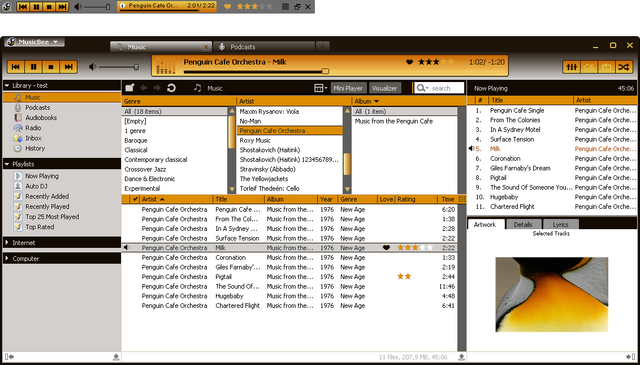Image resolution: width=640 pixels, height=365 pixels.
Task: Toggle love heart in mini player
Action: tap(228, 7)
